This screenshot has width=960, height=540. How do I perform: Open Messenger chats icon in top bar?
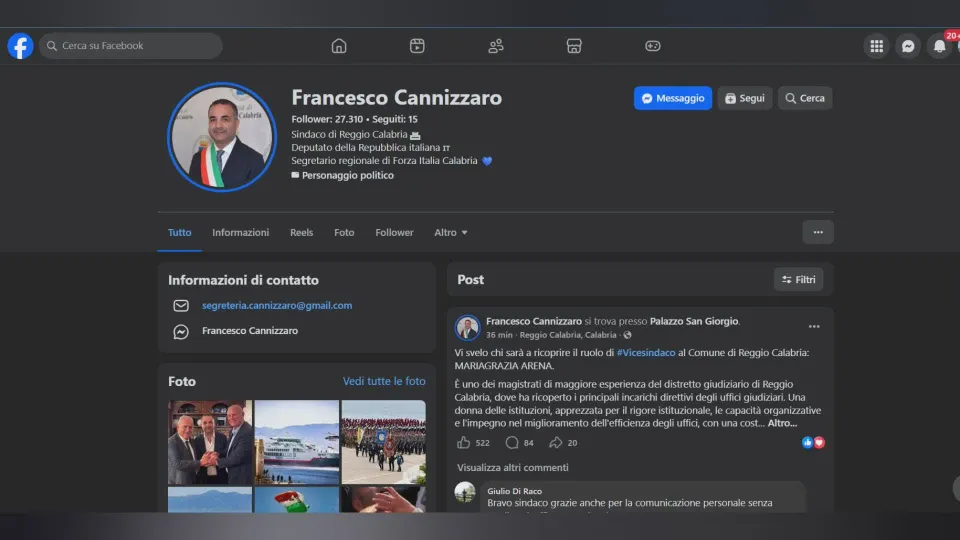[x=908, y=46]
